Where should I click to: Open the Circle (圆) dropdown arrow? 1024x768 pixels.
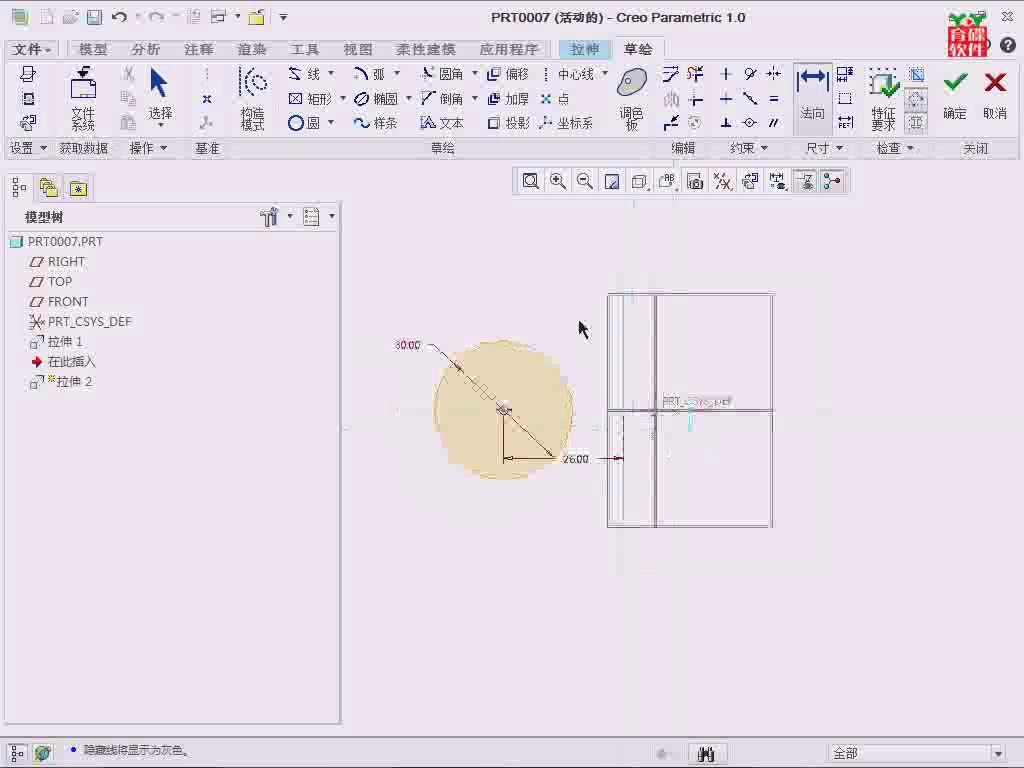pyautogui.click(x=331, y=122)
